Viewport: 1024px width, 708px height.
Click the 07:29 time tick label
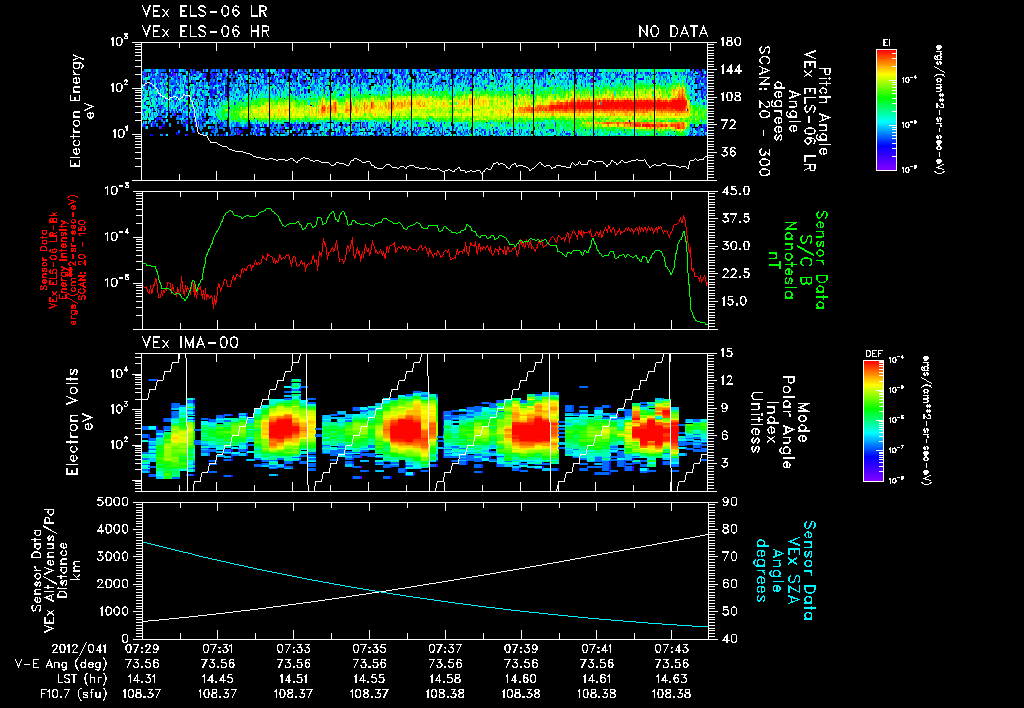(142, 649)
